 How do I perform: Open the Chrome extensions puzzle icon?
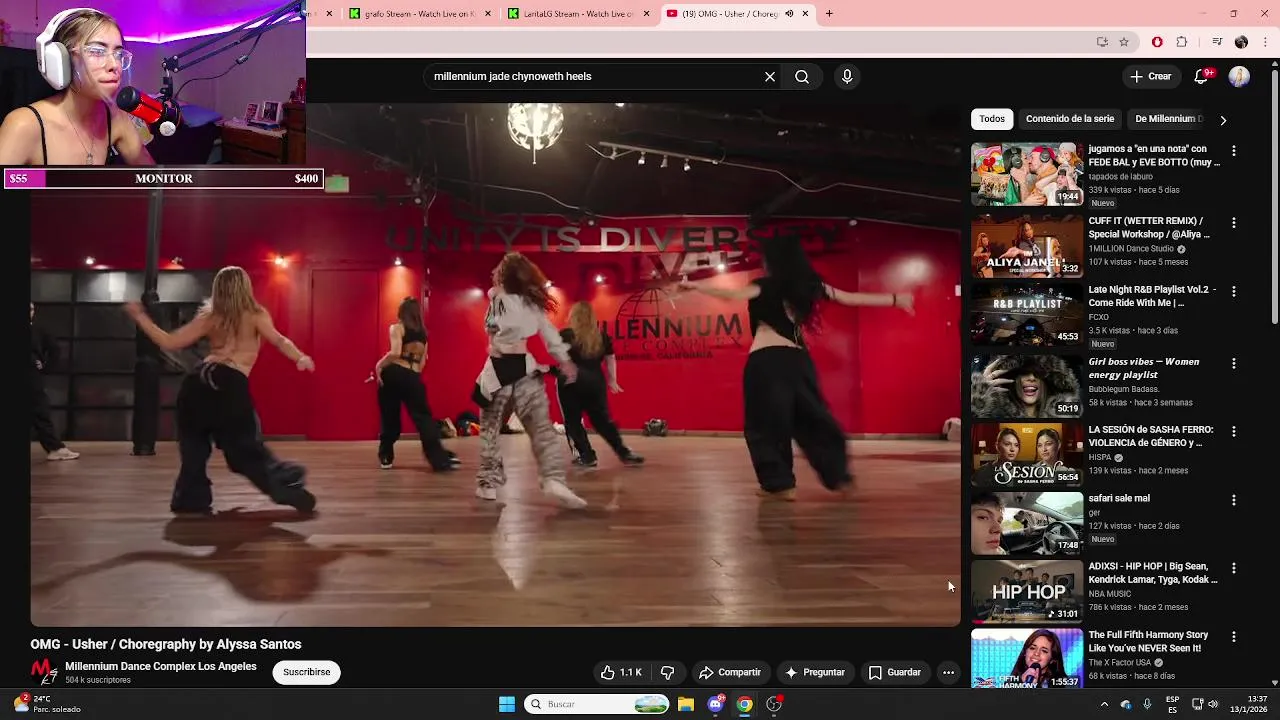pos(1182,42)
